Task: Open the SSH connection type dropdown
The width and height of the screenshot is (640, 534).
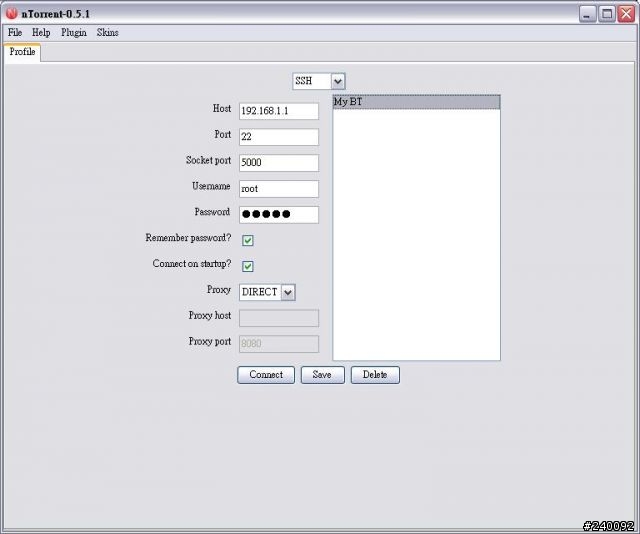Action: point(319,81)
